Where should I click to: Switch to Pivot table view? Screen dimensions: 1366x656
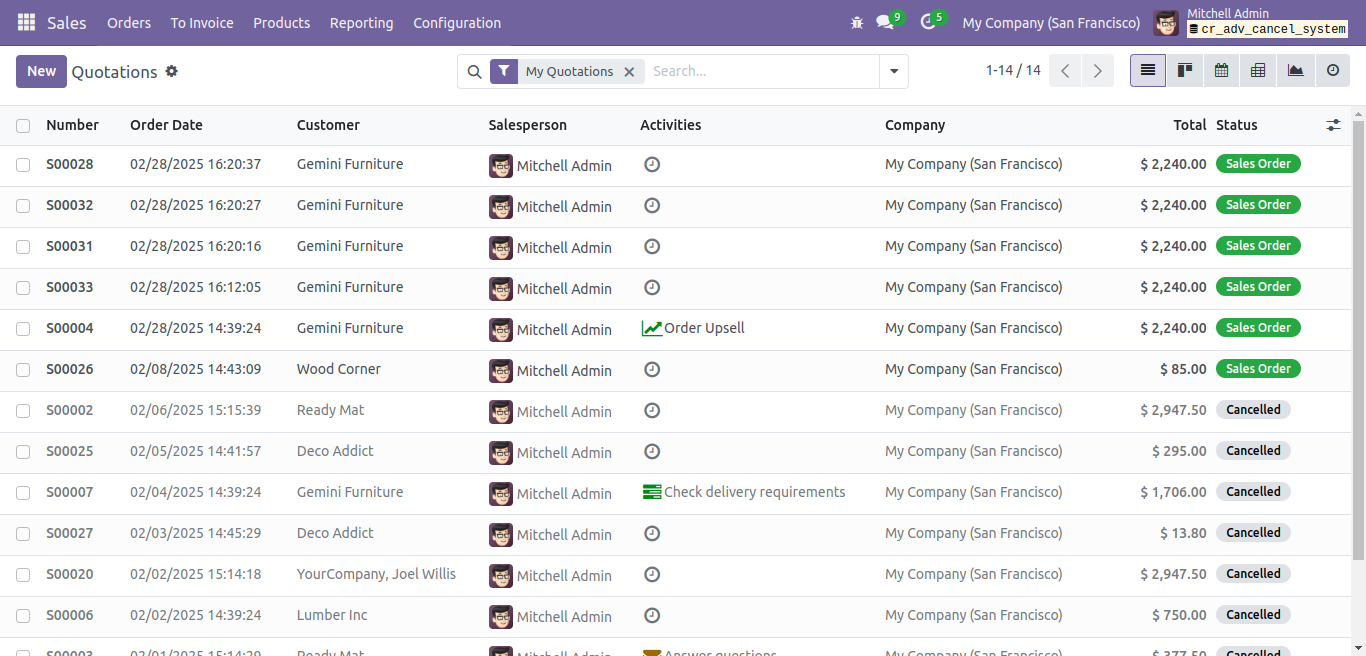coord(1258,71)
